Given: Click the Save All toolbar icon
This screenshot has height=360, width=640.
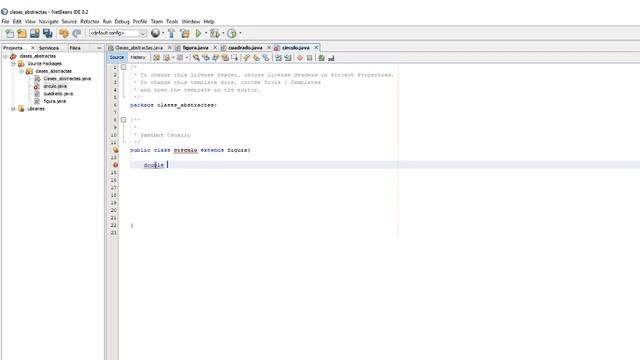Looking at the screenshot, I should coord(48,33).
